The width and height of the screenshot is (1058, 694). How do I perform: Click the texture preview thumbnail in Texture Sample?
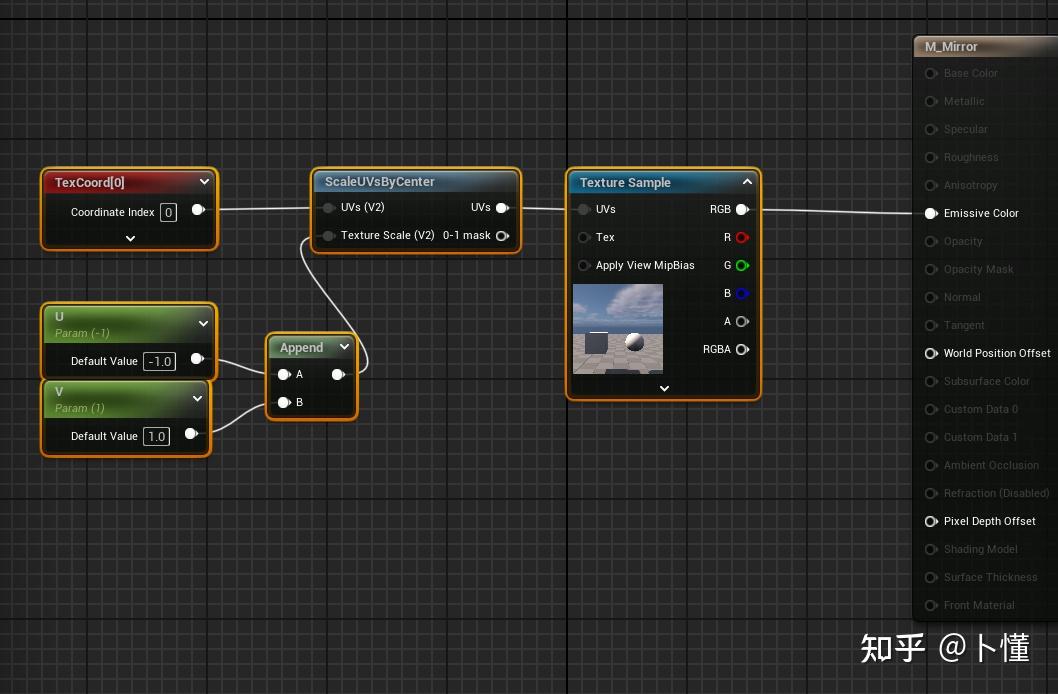pos(617,328)
